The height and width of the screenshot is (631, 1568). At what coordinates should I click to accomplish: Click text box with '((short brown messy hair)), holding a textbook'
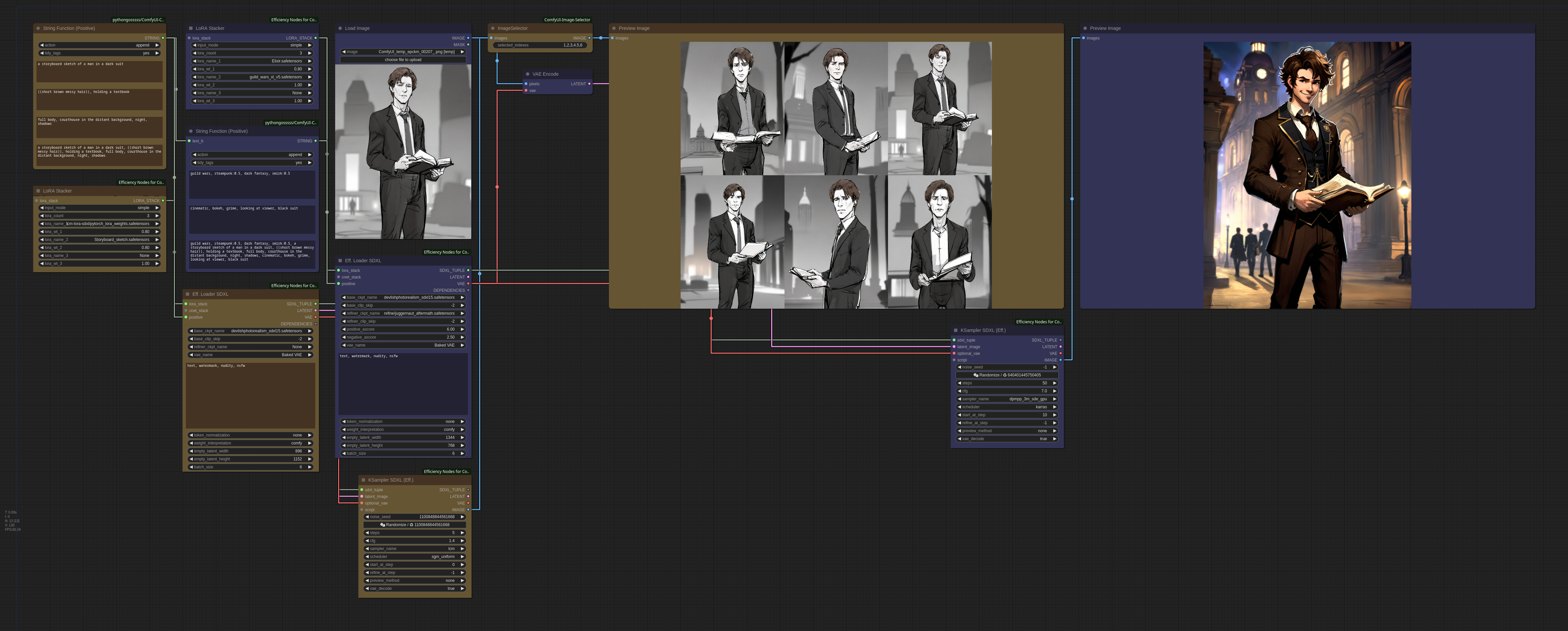click(100, 99)
